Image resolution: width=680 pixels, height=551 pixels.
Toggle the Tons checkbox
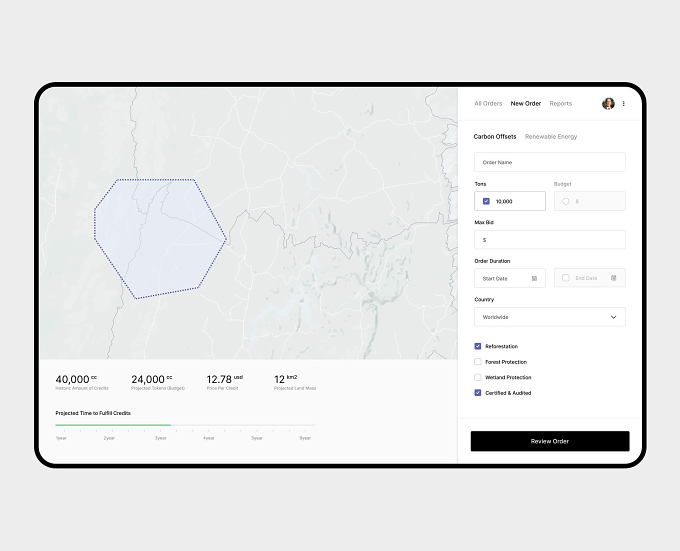tap(486, 201)
